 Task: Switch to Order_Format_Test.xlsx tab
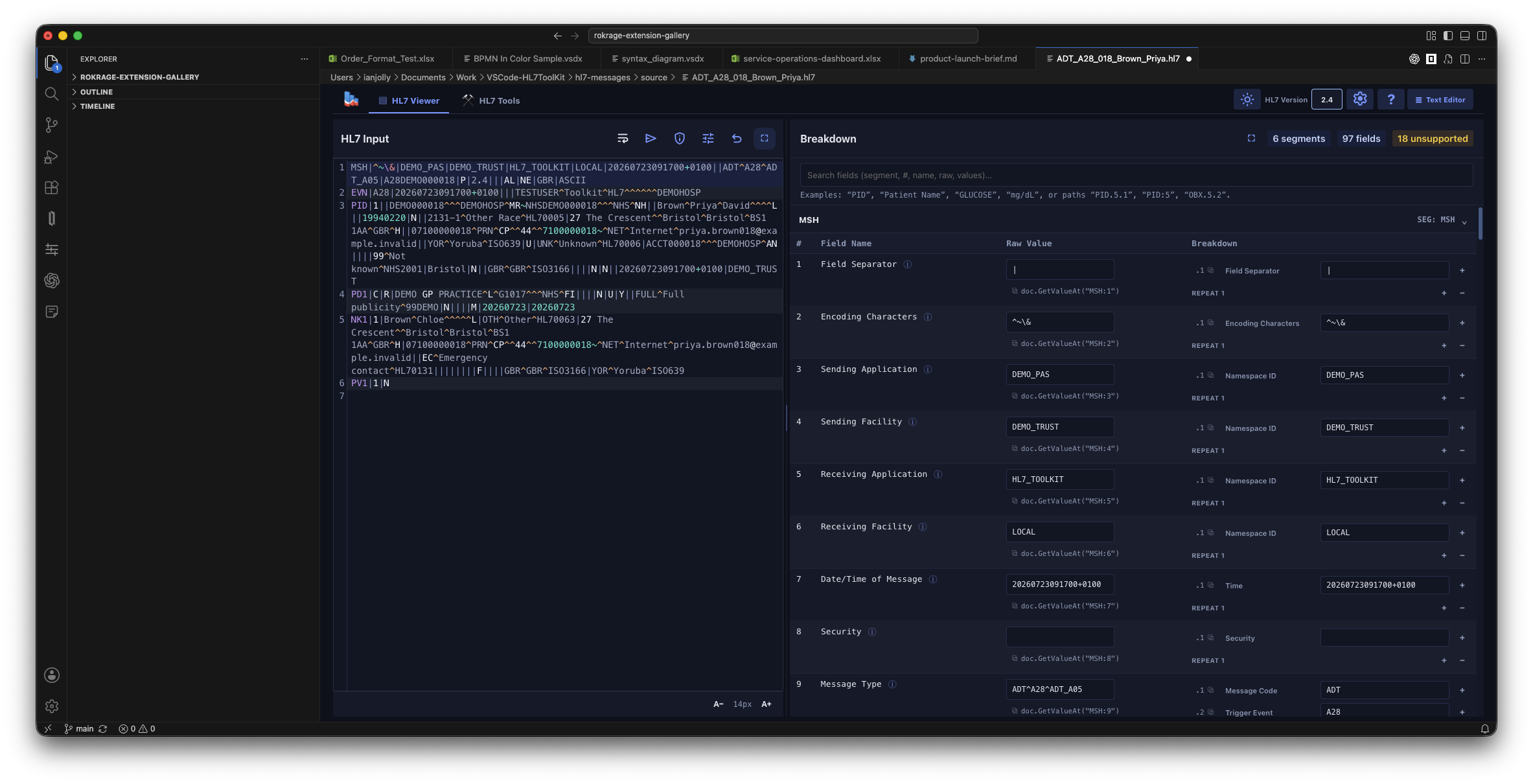[386, 59]
